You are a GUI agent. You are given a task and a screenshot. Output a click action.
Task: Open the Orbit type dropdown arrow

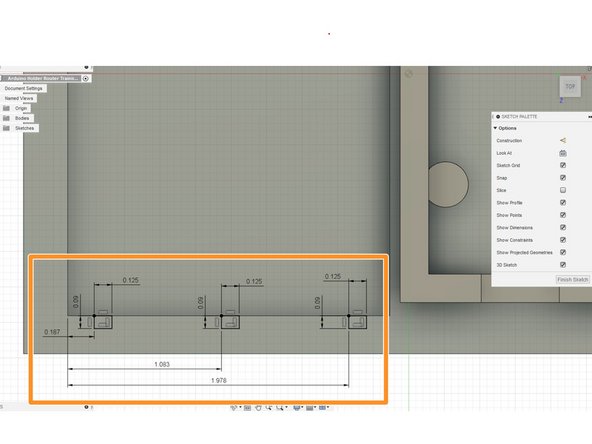240,407
